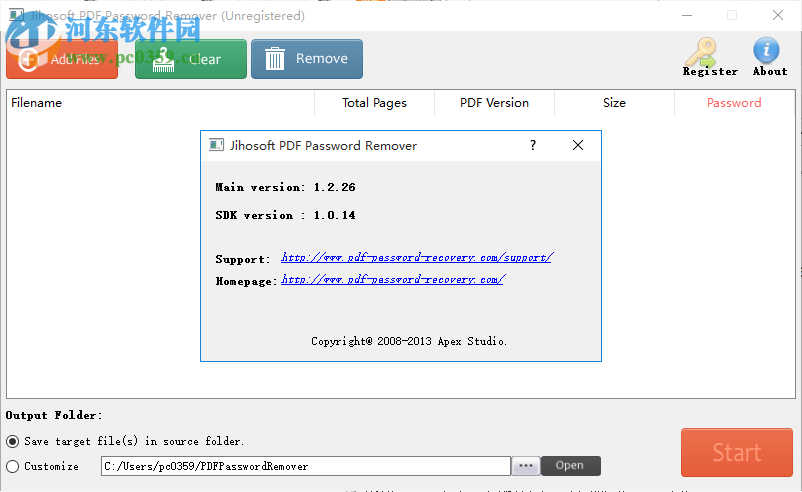The image size is (802, 492).
Task: Select the Customize radio option
Action: (x=42, y=466)
